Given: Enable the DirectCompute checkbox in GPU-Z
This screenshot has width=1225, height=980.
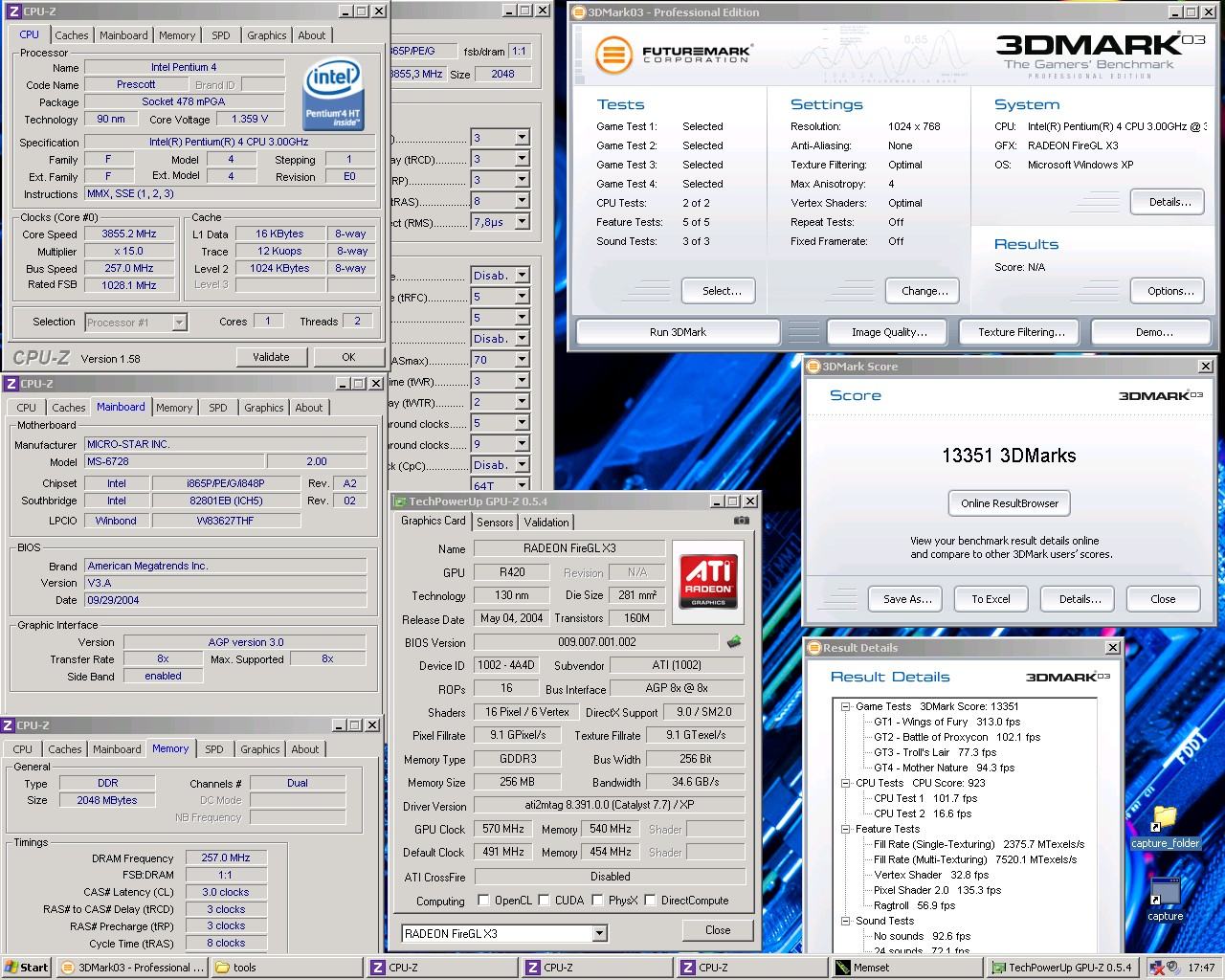Looking at the screenshot, I should pyautogui.click(x=650, y=900).
